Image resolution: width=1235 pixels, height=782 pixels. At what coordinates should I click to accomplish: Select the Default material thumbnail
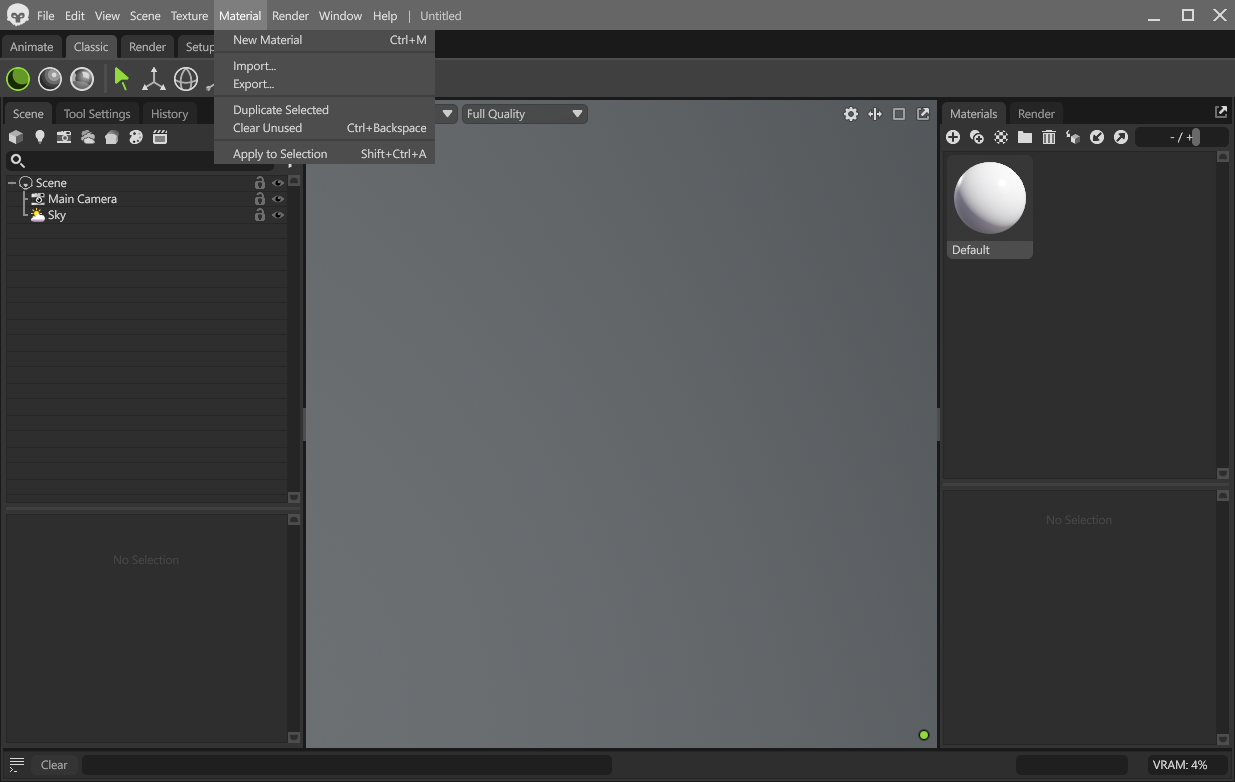pos(989,197)
